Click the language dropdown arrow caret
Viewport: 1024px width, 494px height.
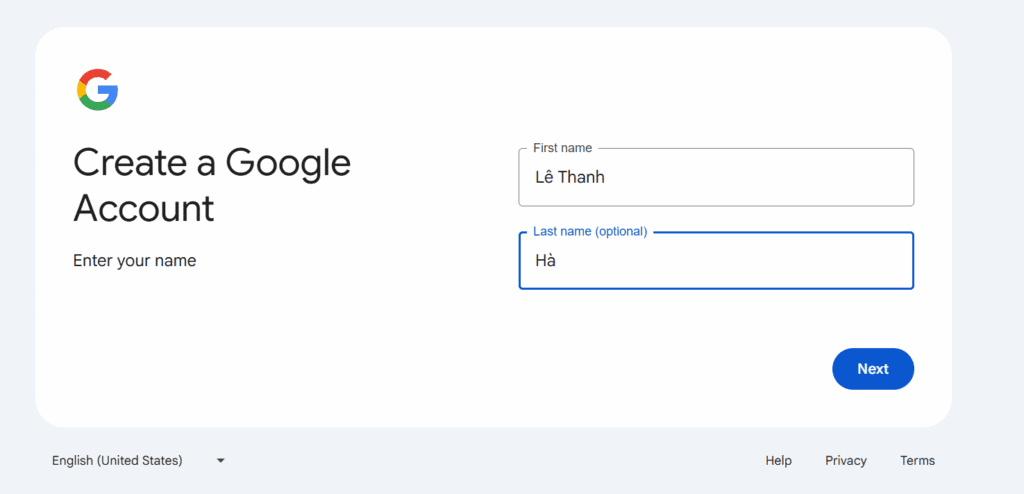pyautogui.click(x=221, y=461)
